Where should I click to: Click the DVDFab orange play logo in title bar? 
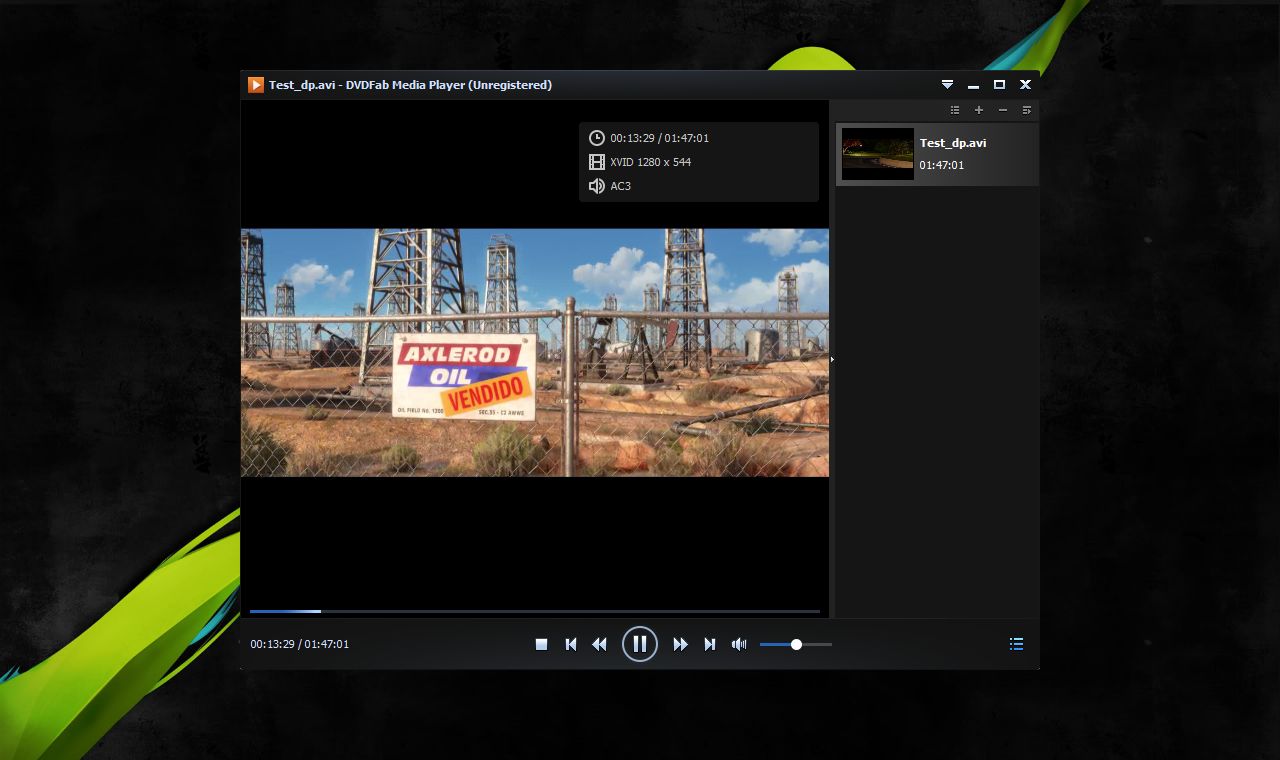pyautogui.click(x=256, y=85)
